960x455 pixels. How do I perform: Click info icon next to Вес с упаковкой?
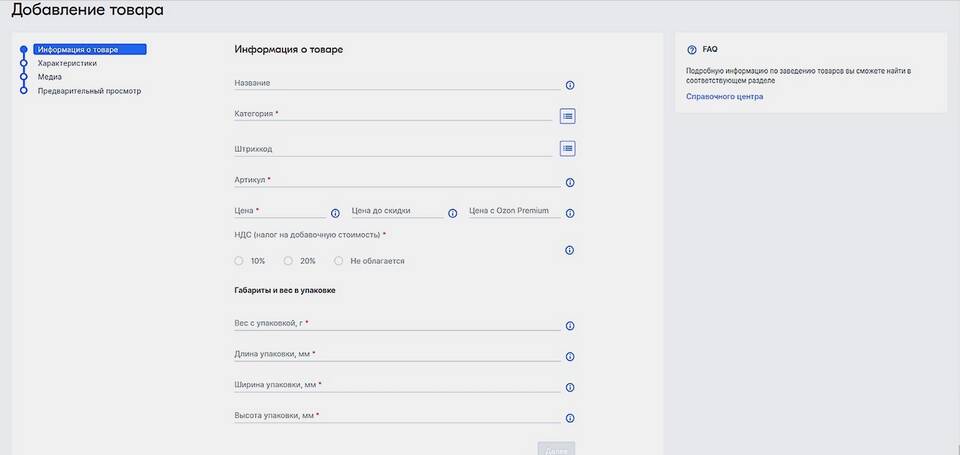[x=570, y=326]
